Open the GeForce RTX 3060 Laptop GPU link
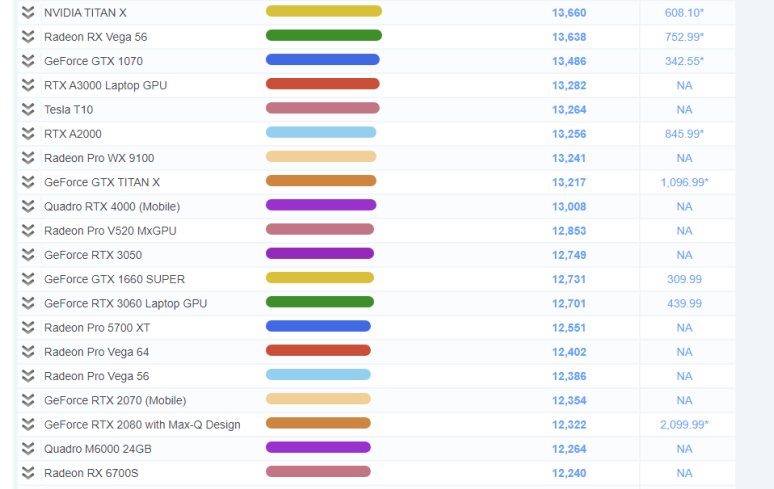This screenshot has width=774, height=489. coord(126,303)
